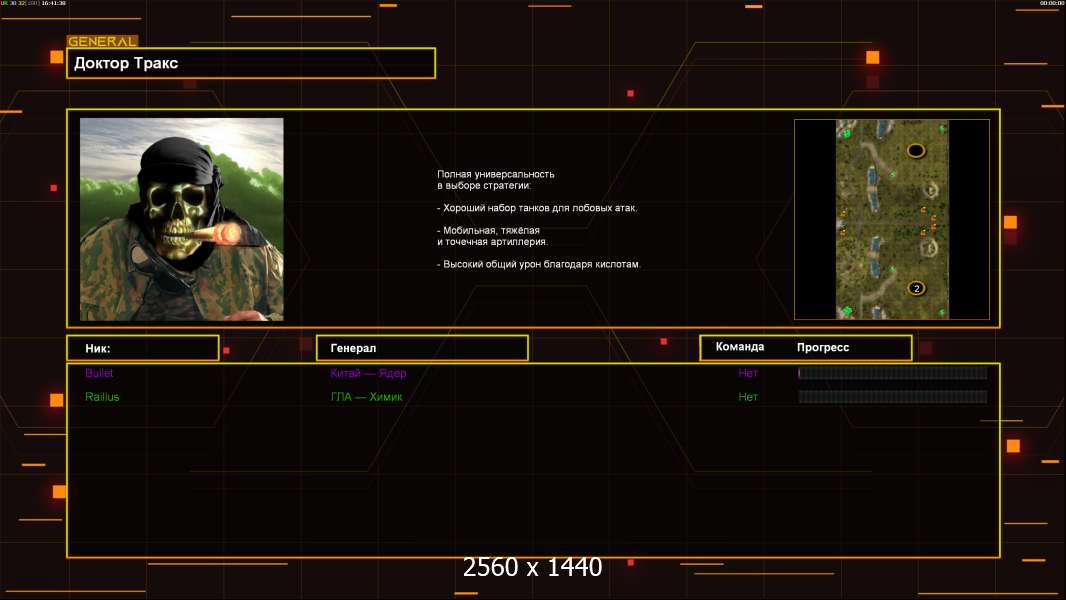This screenshot has height=600, width=1066.
Task: Click the ГЛА — Химик general entry
Action: pos(366,397)
